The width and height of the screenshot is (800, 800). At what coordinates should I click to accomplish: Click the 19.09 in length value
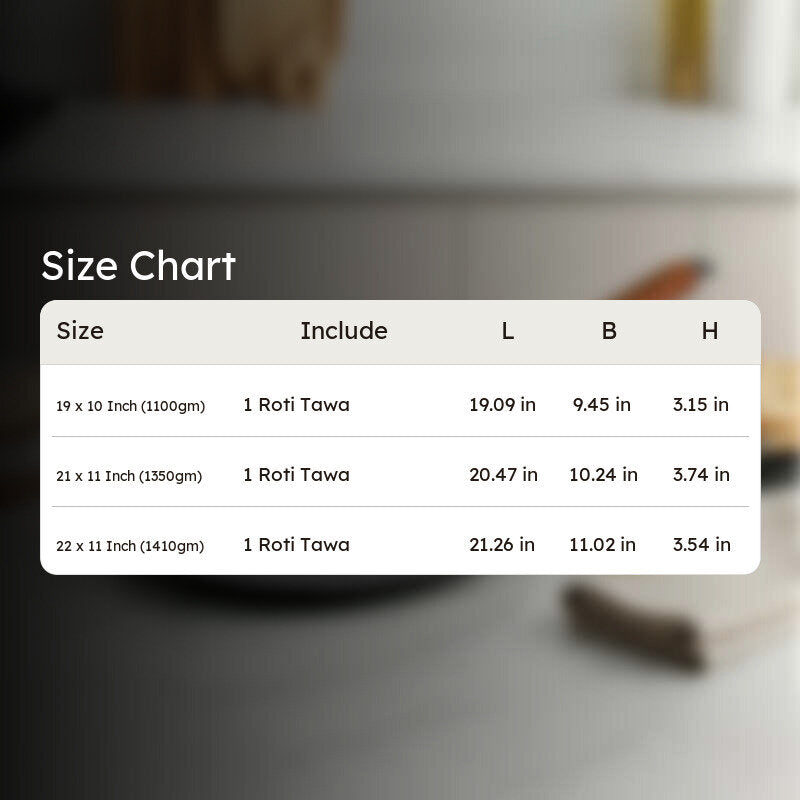(503, 405)
